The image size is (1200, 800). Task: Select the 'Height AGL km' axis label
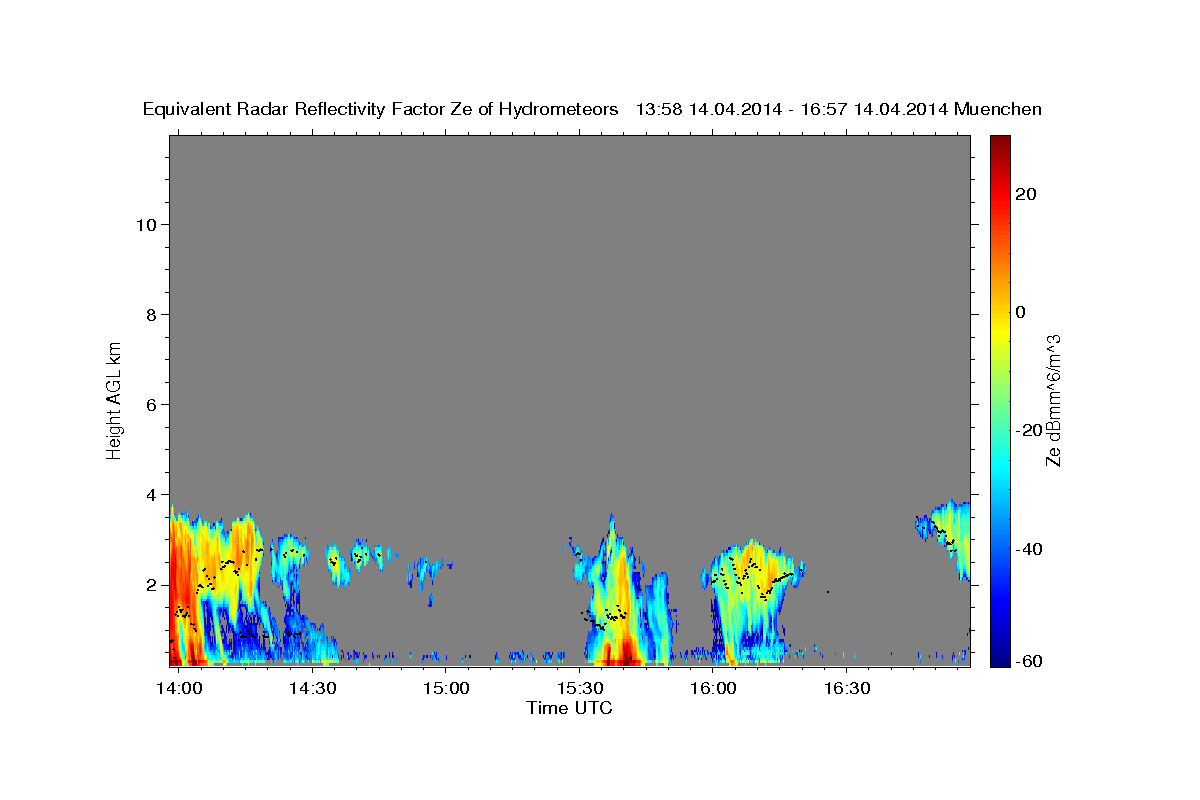tap(115, 399)
